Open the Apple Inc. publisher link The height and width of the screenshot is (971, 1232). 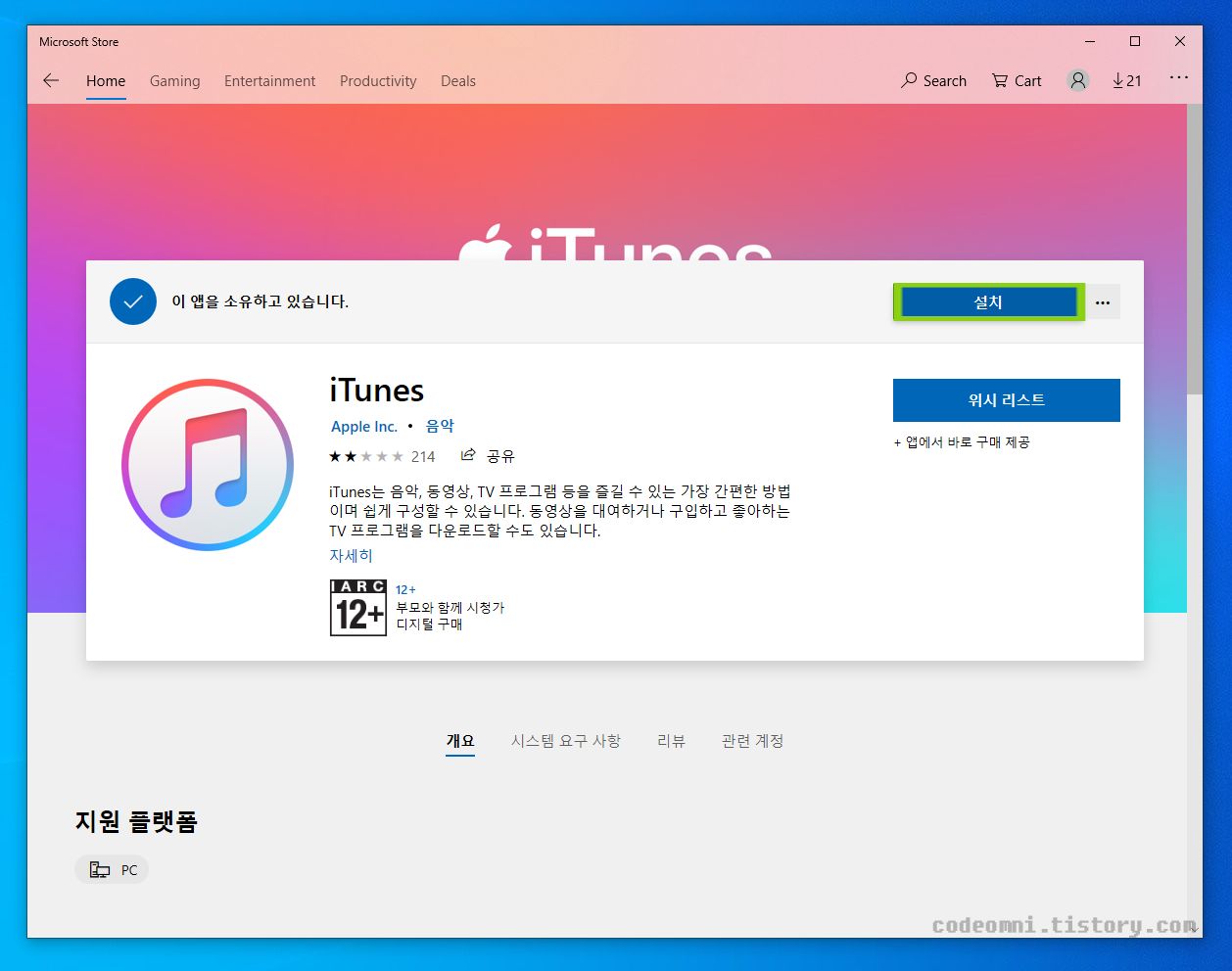point(364,427)
